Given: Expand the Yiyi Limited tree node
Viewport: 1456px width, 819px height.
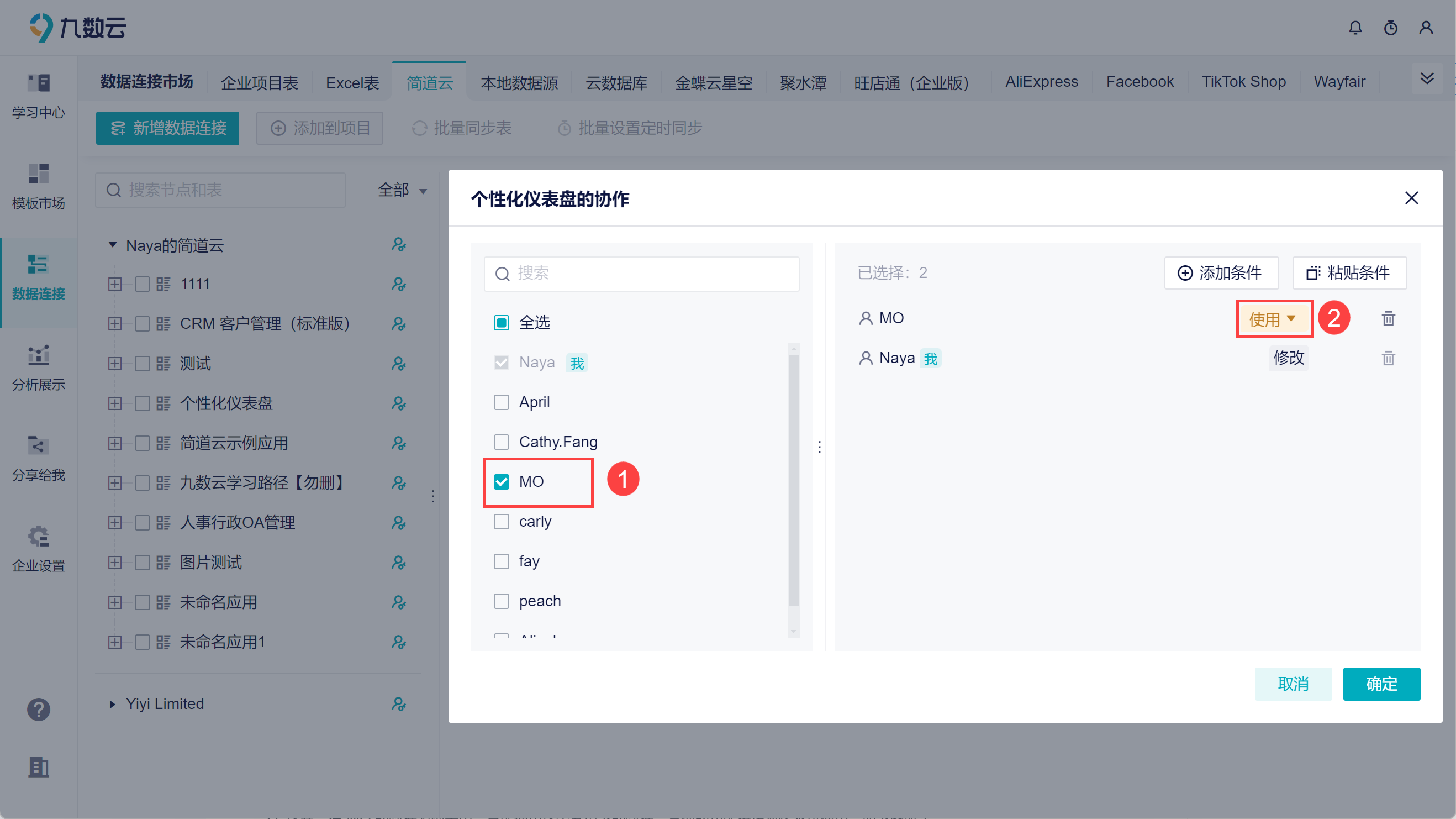Looking at the screenshot, I should tap(113, 704).
